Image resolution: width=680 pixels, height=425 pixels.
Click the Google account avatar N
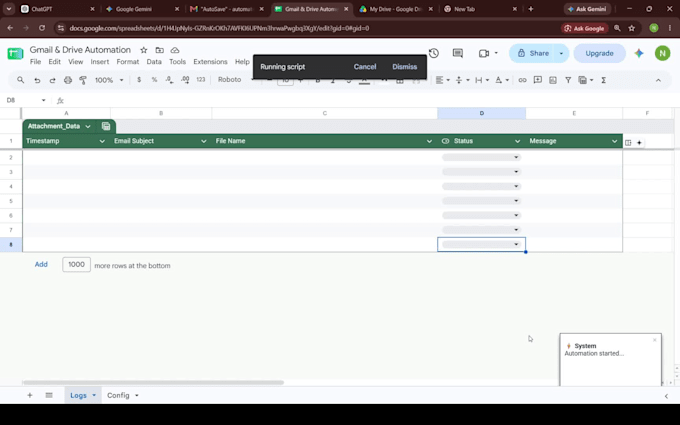(x=662, y=53)
